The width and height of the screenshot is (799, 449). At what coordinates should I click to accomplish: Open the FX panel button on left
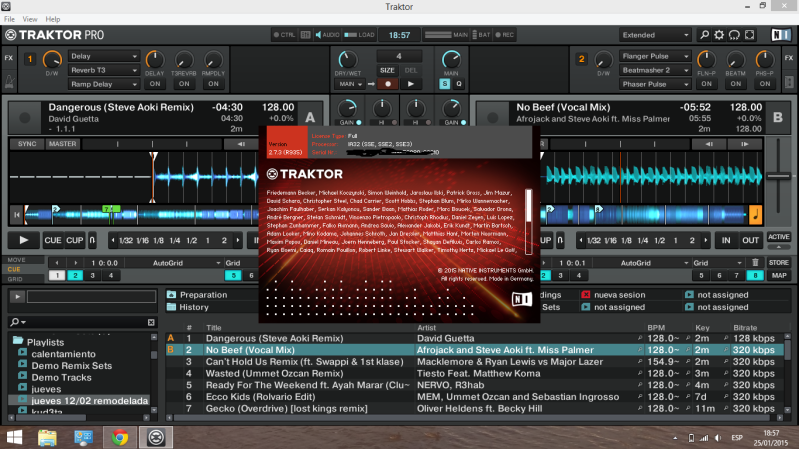9,58
